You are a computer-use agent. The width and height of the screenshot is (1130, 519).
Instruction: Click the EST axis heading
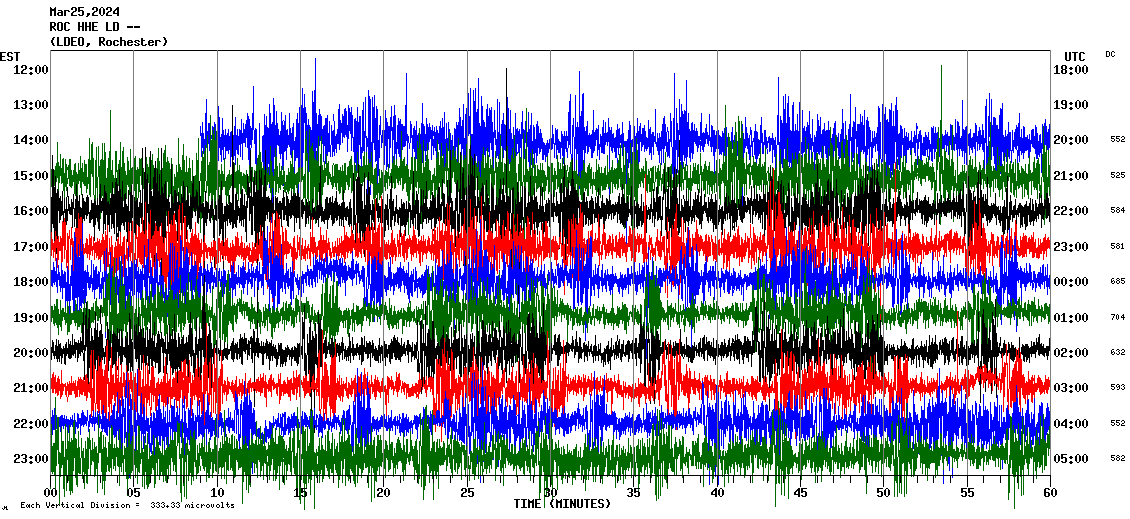point(10,56)
